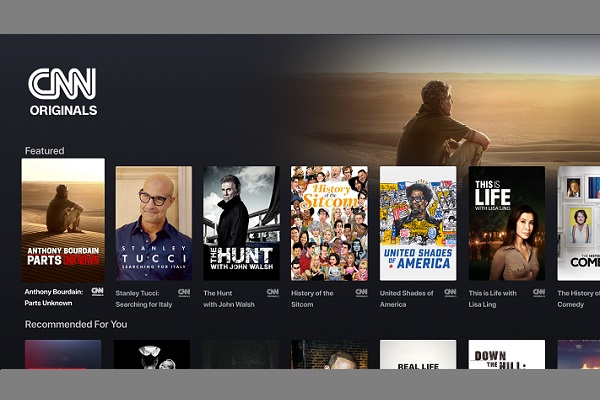Image resolution: width=600 pixels, height=400 pixels.
Task: Click CNN badge beside The Hunt title
Action: (x=273, y=293)
